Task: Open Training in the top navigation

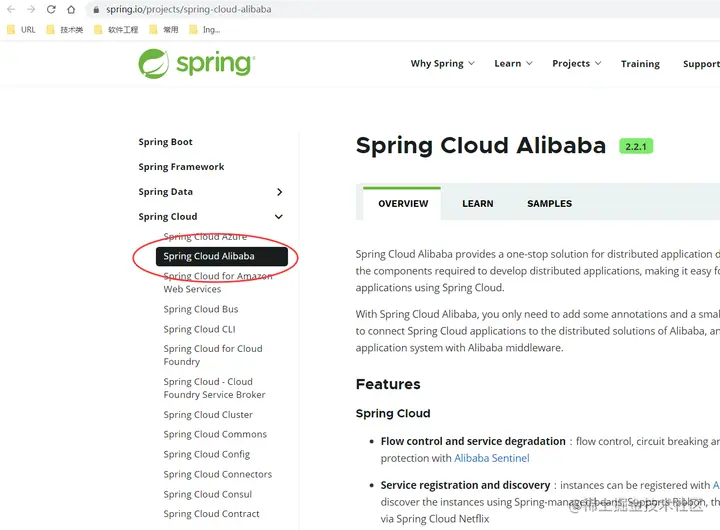Action: click(x=640, y=64)
